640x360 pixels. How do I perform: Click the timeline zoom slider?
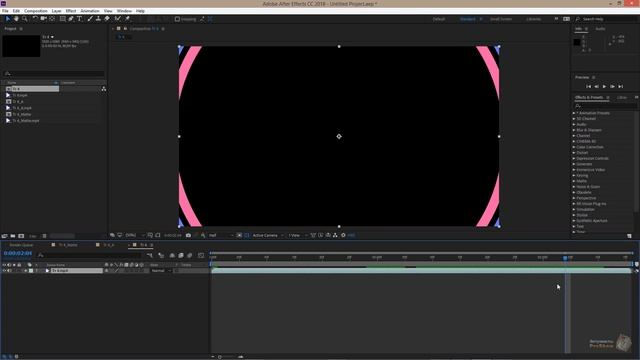click(x=220, y=357)
